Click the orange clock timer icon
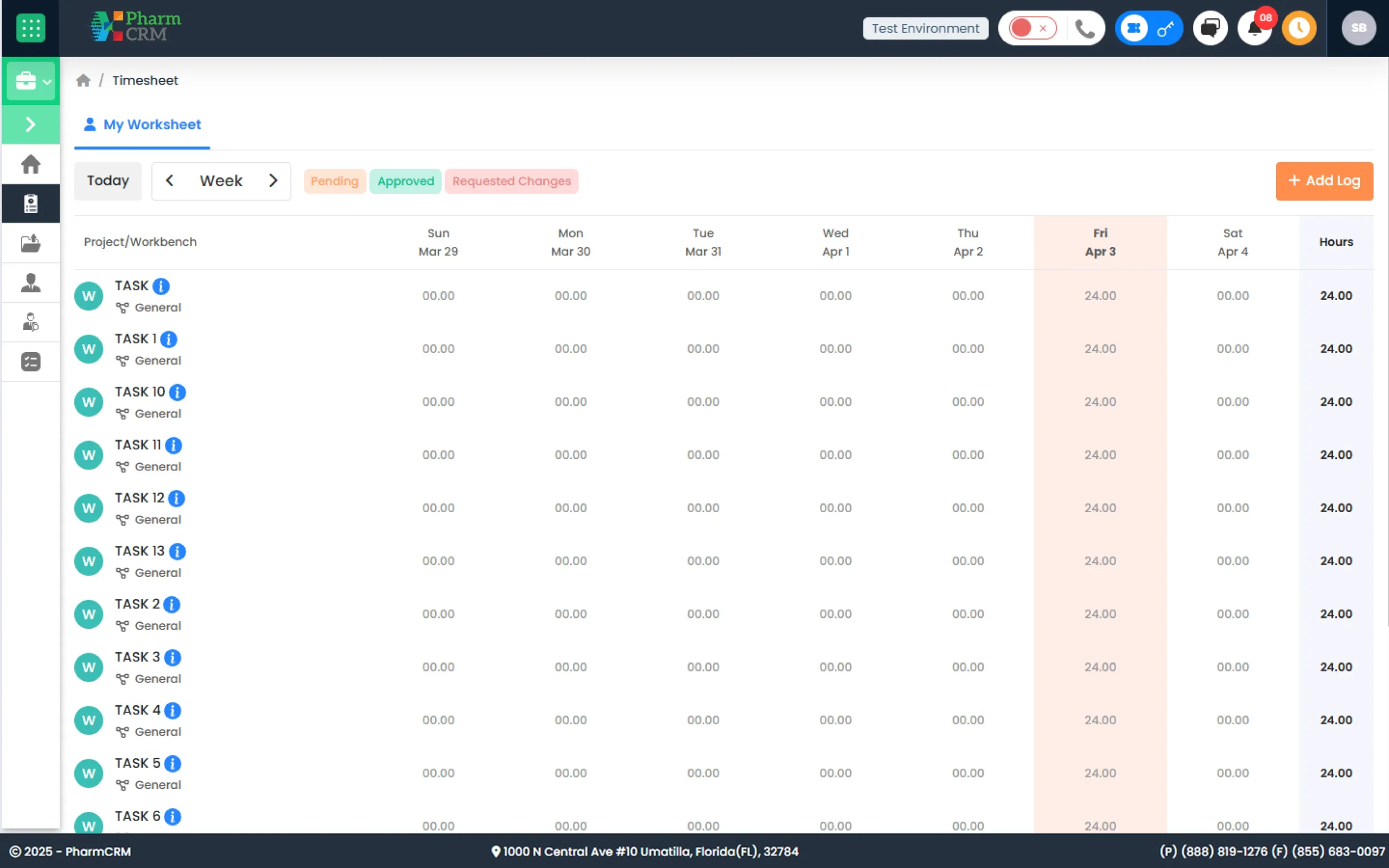The height and width of the screenshot is (868, 1389). (1299, 28)
